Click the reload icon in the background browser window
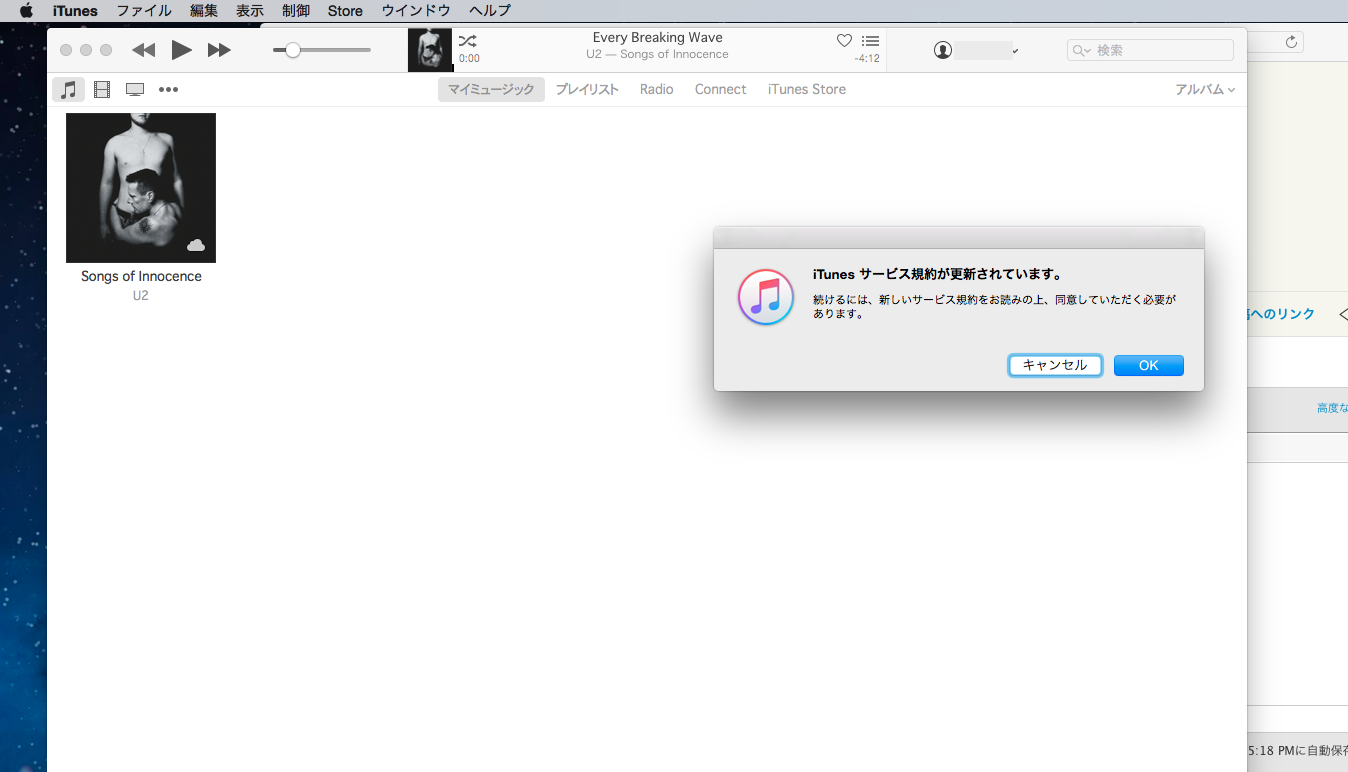 point(1291,42)
